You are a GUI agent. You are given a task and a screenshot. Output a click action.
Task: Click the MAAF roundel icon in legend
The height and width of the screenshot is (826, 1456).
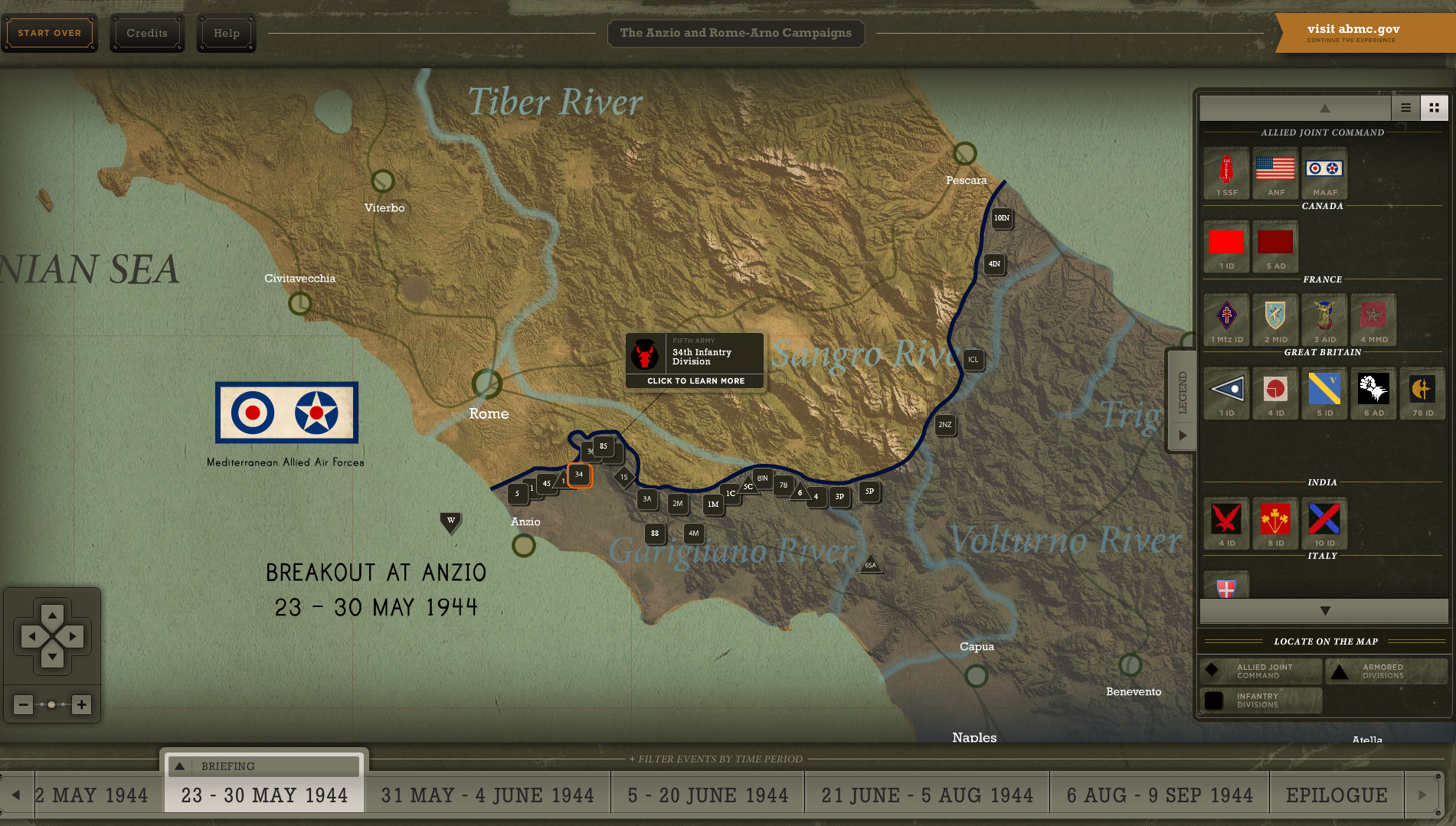(1324, 171)
